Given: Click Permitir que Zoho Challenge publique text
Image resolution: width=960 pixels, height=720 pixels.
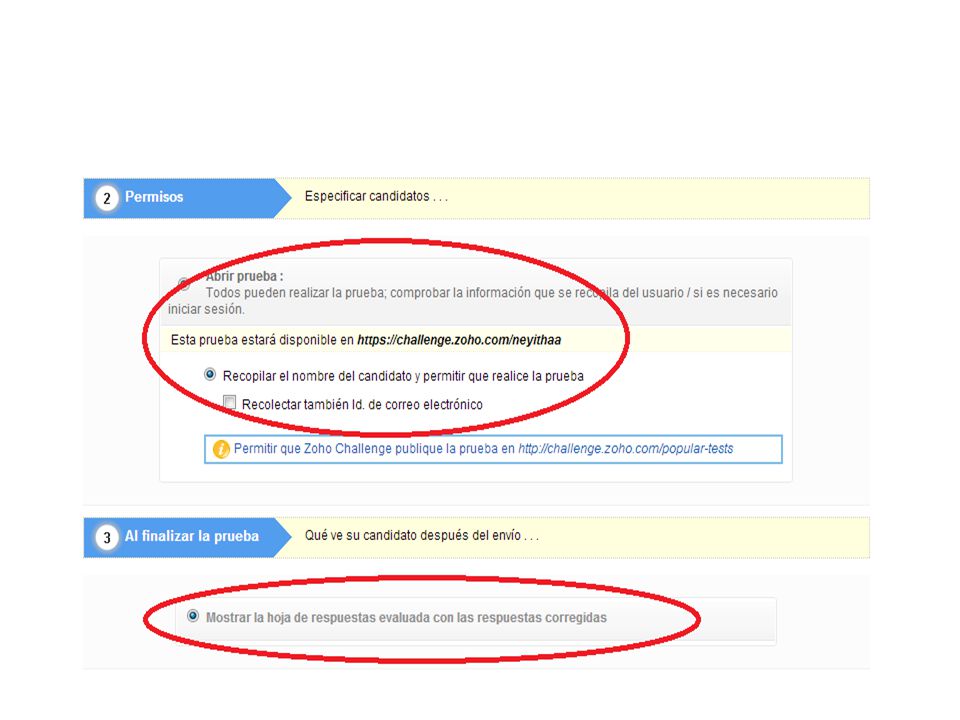Looking at the screenshot, I should pos(374,449).
